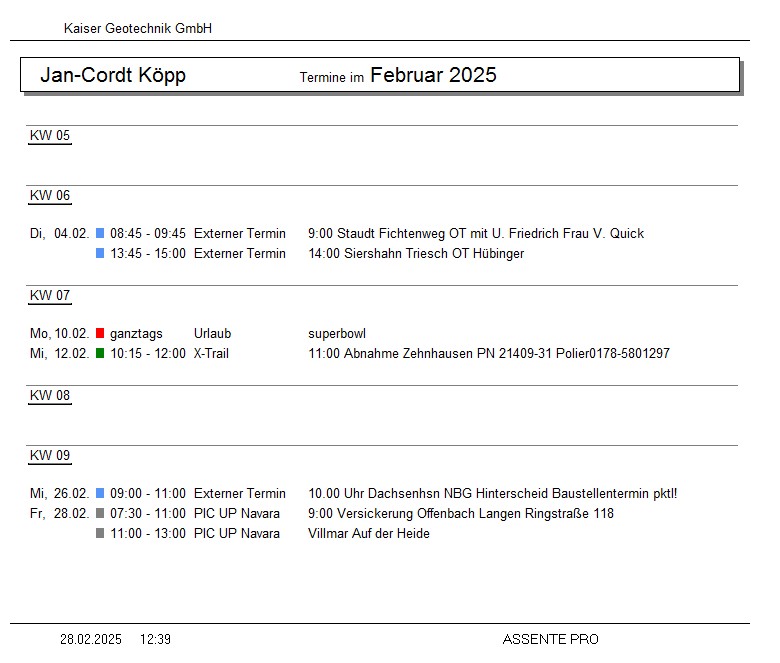
Task: Select the KW 07 week header
Action: [50, 296]
